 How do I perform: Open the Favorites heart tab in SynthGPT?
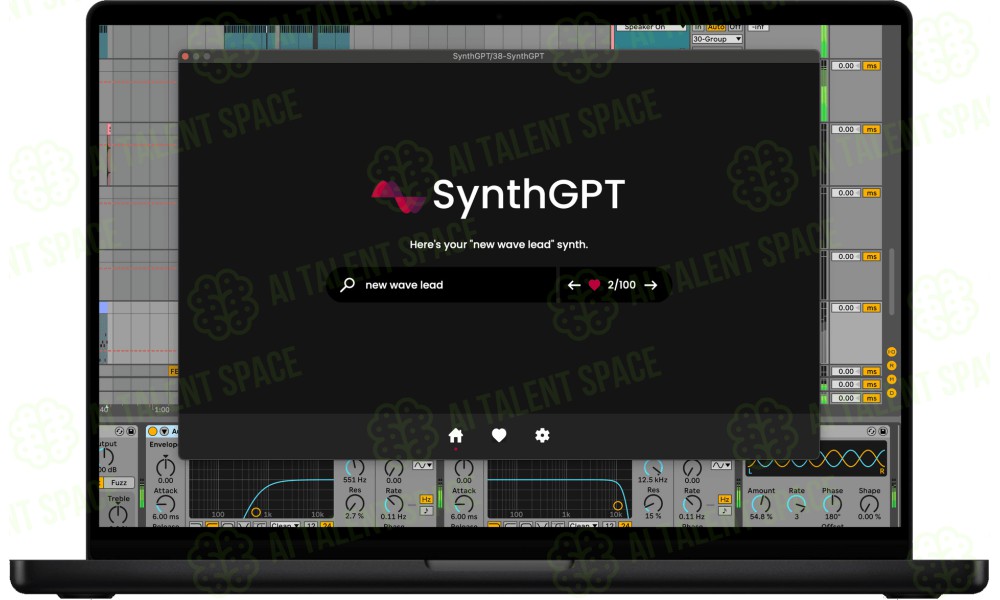(499, 435)
